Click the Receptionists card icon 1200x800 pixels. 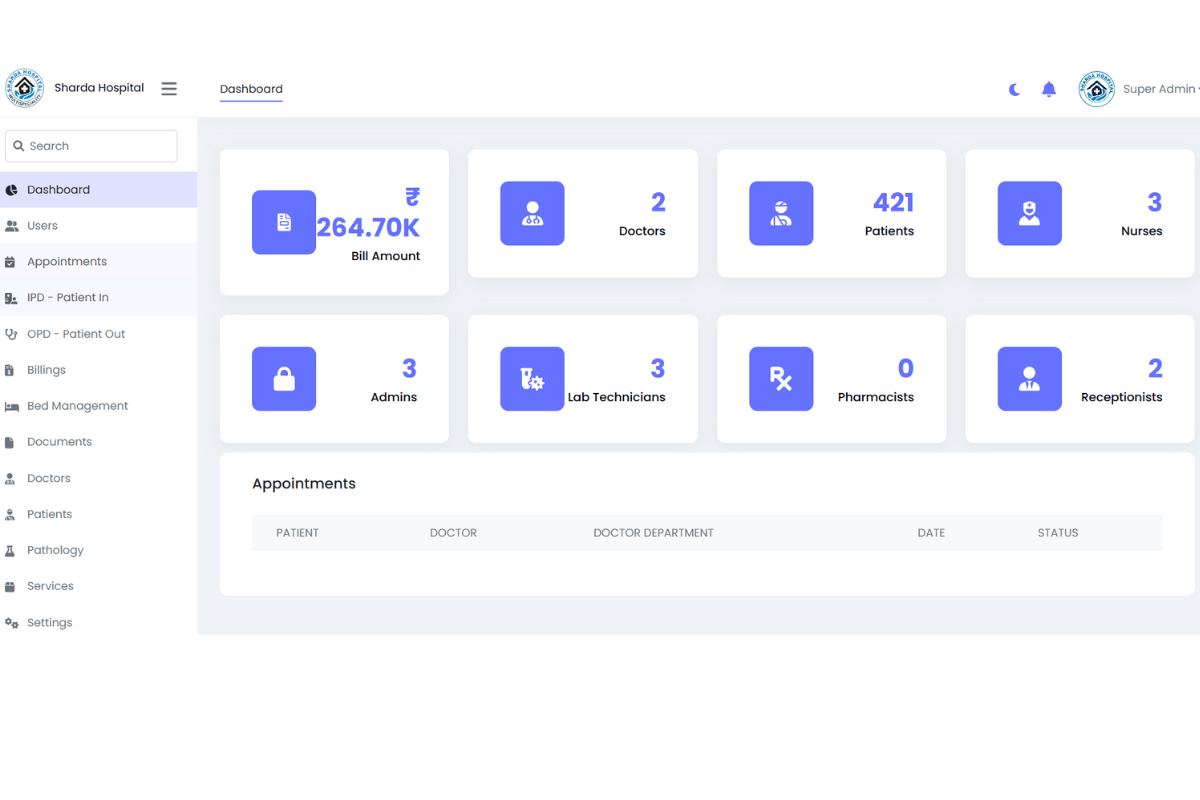click(x=1029, y=379)
